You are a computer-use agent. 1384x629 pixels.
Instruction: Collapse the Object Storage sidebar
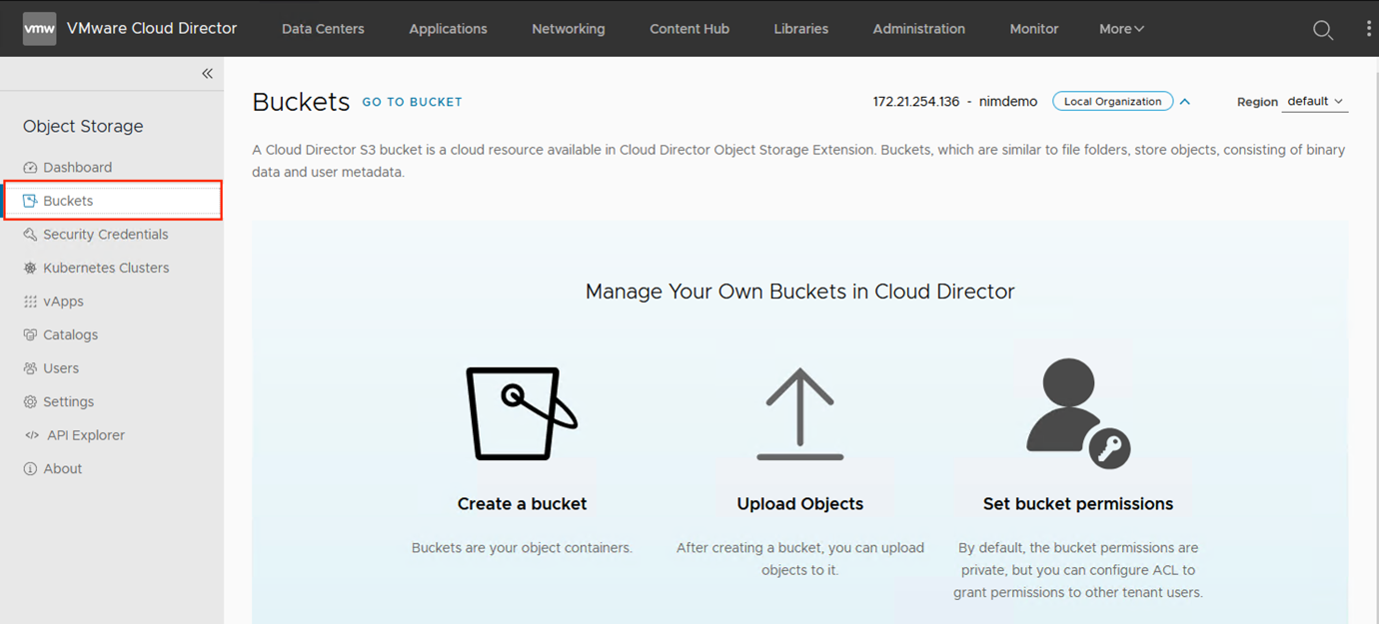point(207,73)
